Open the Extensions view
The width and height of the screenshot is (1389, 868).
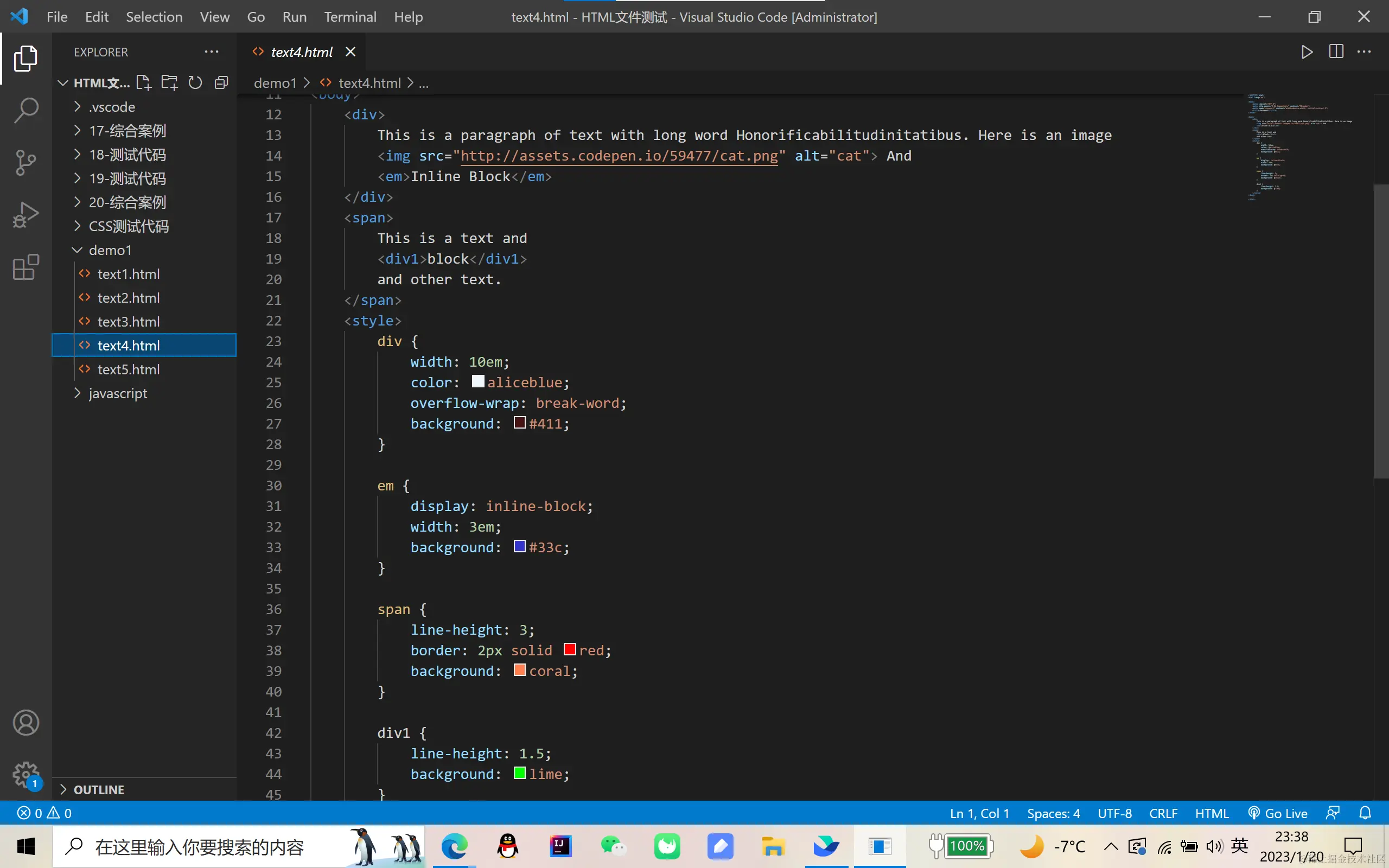click(26, 267)
